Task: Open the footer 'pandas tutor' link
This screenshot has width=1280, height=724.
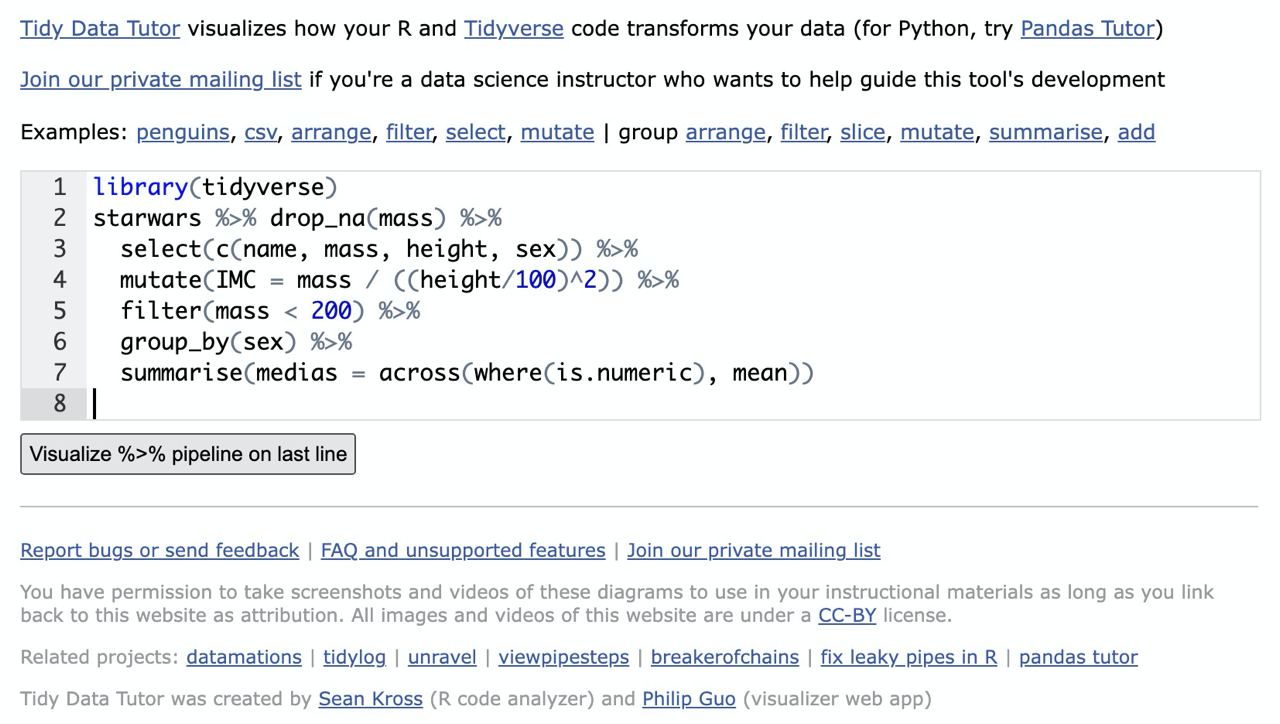Action: tap(1078, 657)
